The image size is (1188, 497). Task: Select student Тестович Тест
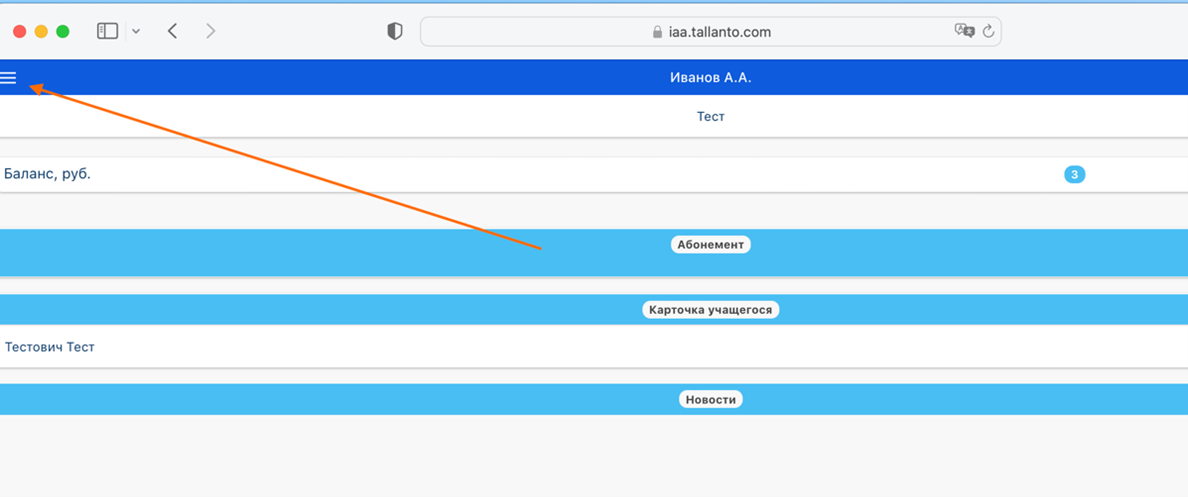[x=50, y=347]
